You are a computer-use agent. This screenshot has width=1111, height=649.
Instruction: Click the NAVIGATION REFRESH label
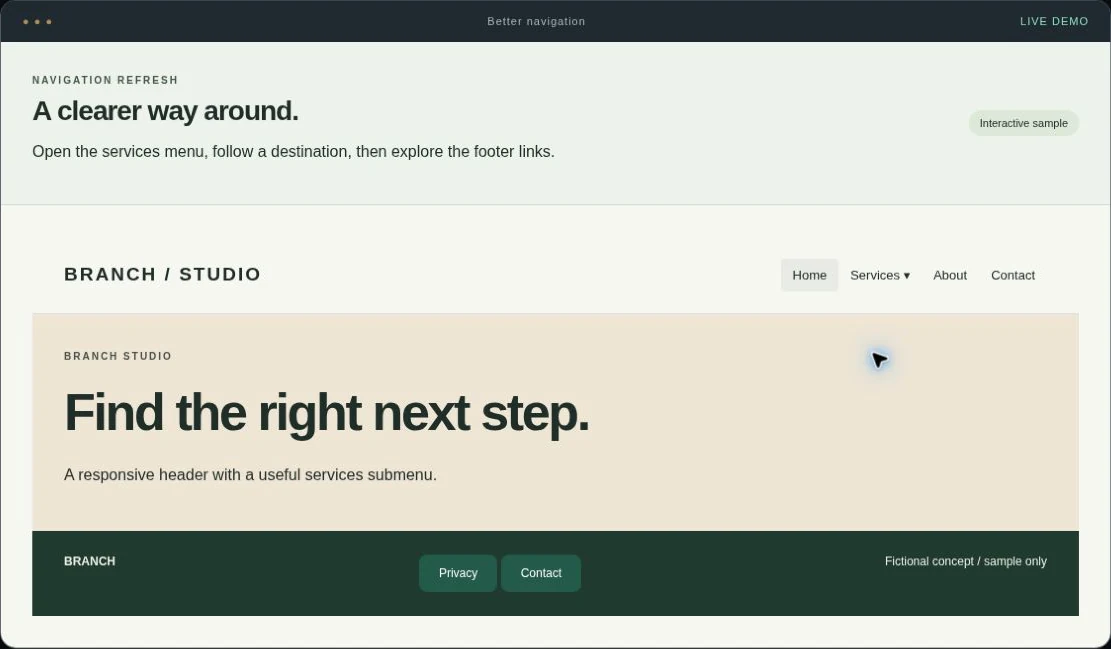pyautogui.click(x=105, y=80)
